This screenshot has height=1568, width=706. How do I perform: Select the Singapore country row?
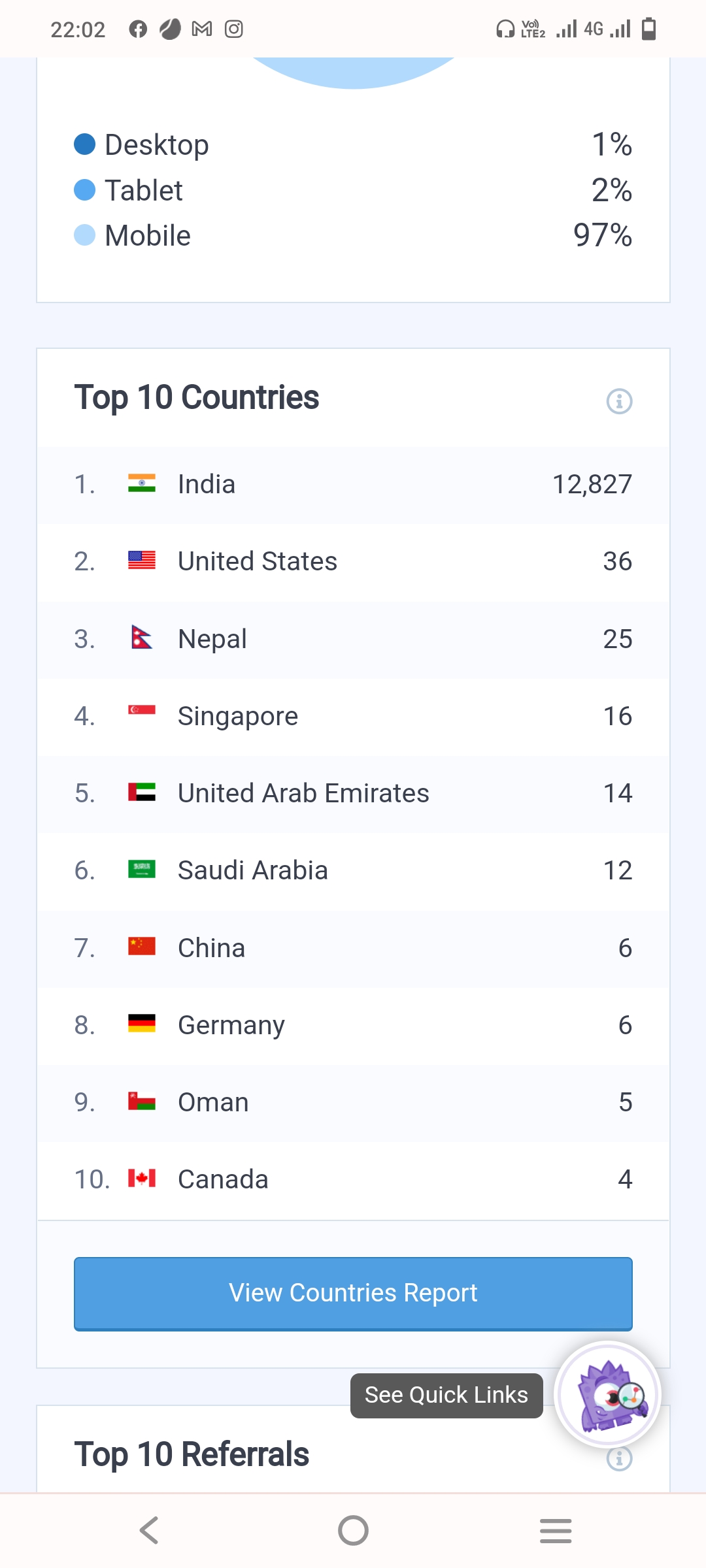[353, 716]
